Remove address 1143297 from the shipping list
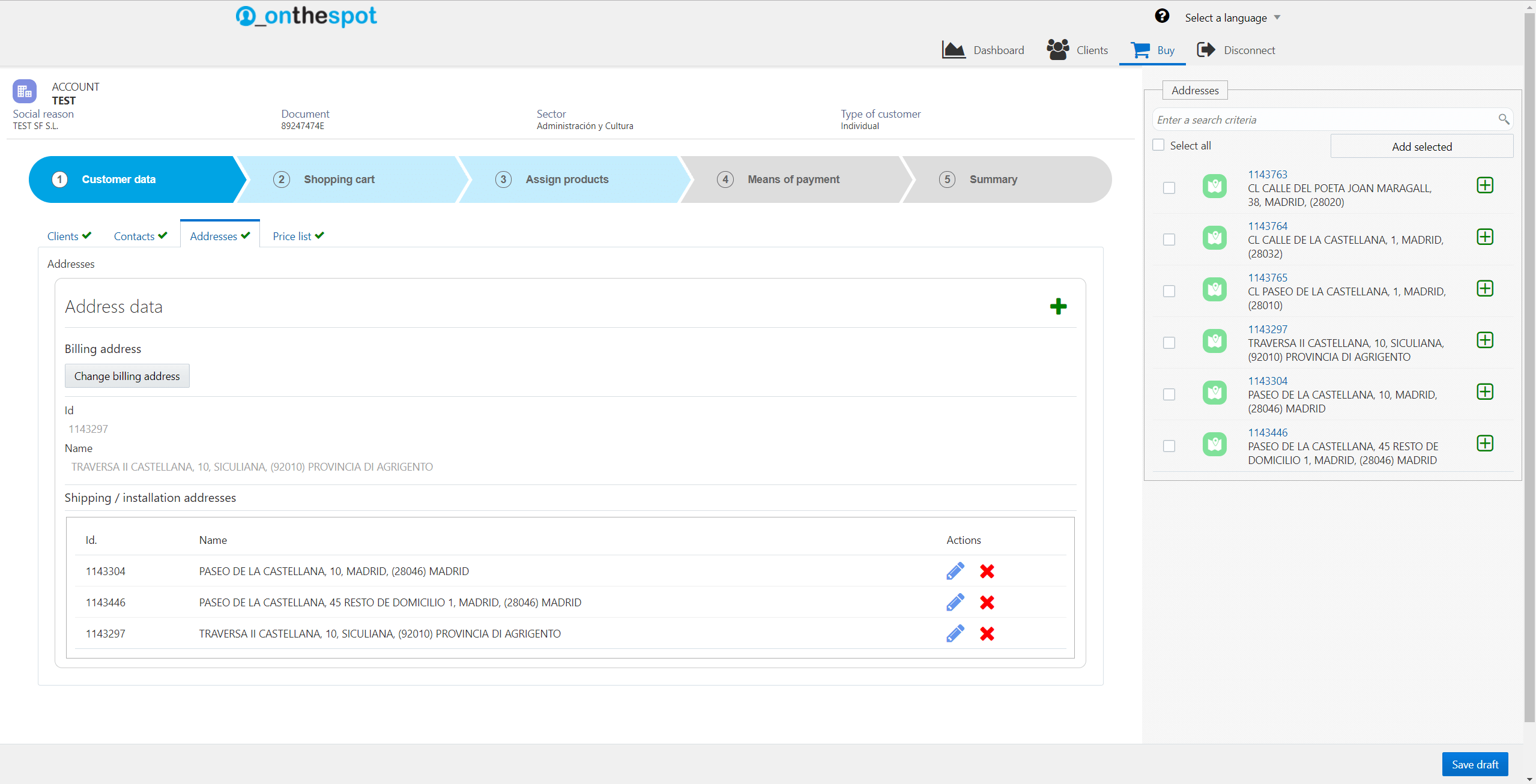Screen dimensions: 1536x784 [x=987, y=633]
